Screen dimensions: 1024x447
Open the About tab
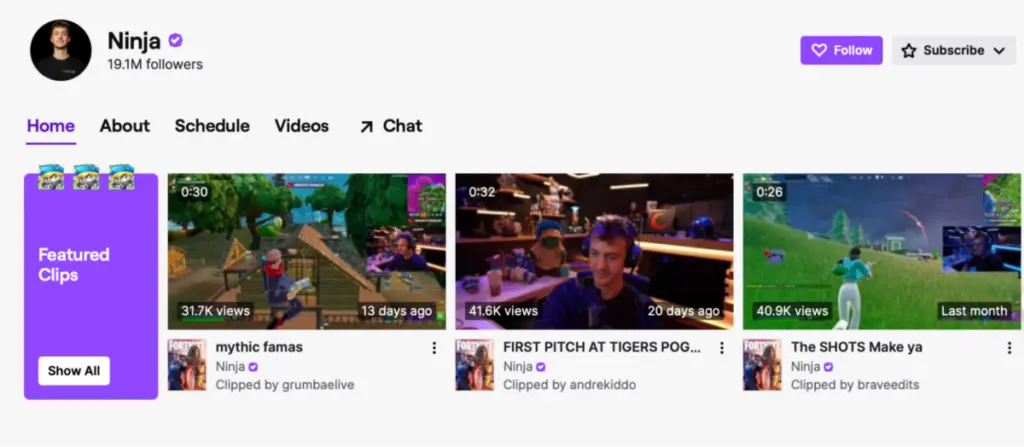[x=125, y=125]
